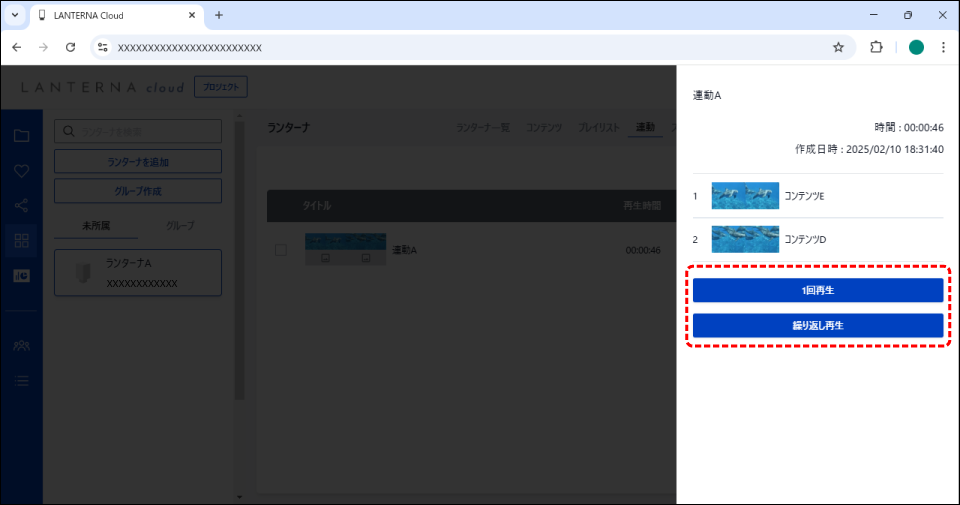Click the list icon at sidebar bottom
The image size is (960, 505).
(x=21, y=380)
